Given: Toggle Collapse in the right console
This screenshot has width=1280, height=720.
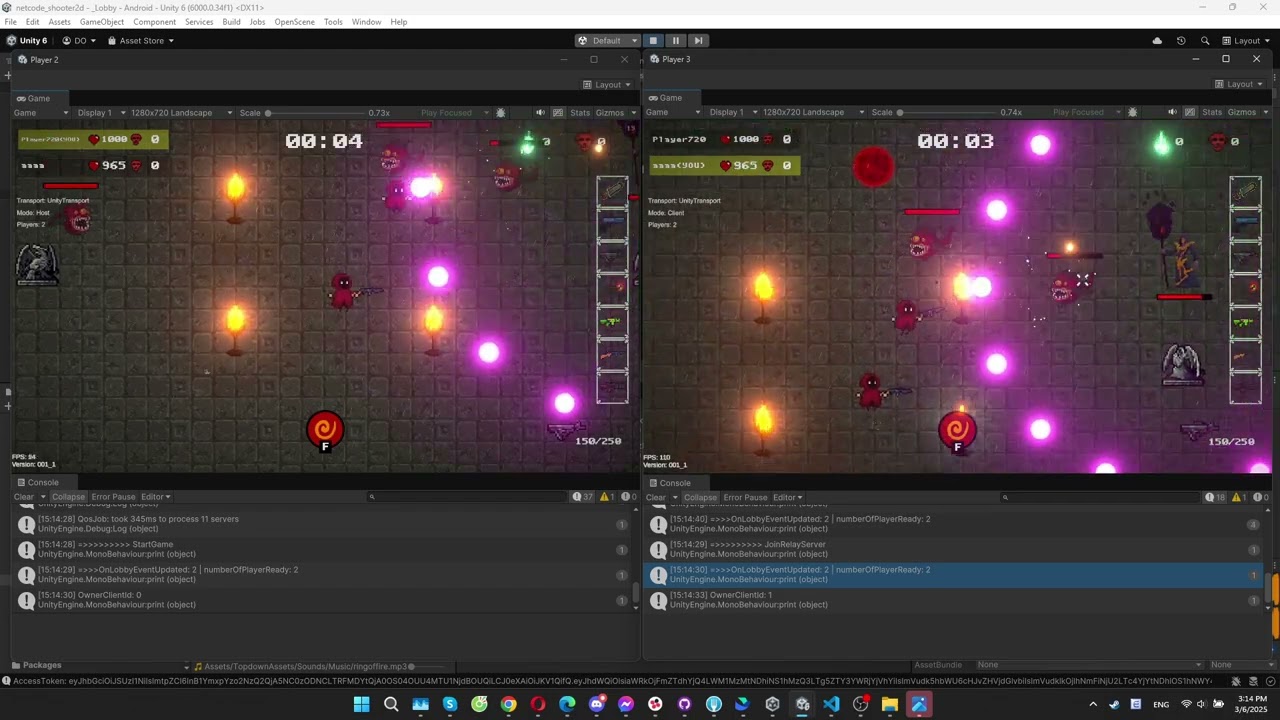Looking at the screenshot, I should [700, 497].
